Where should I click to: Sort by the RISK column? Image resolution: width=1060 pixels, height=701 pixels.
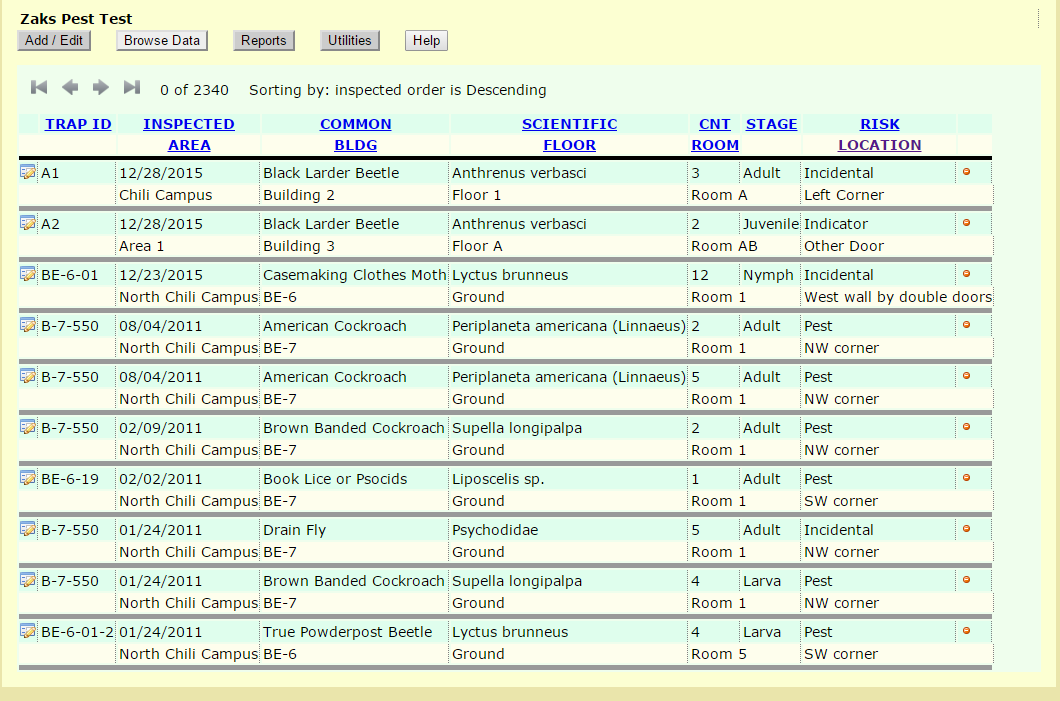tap(880, 124)
